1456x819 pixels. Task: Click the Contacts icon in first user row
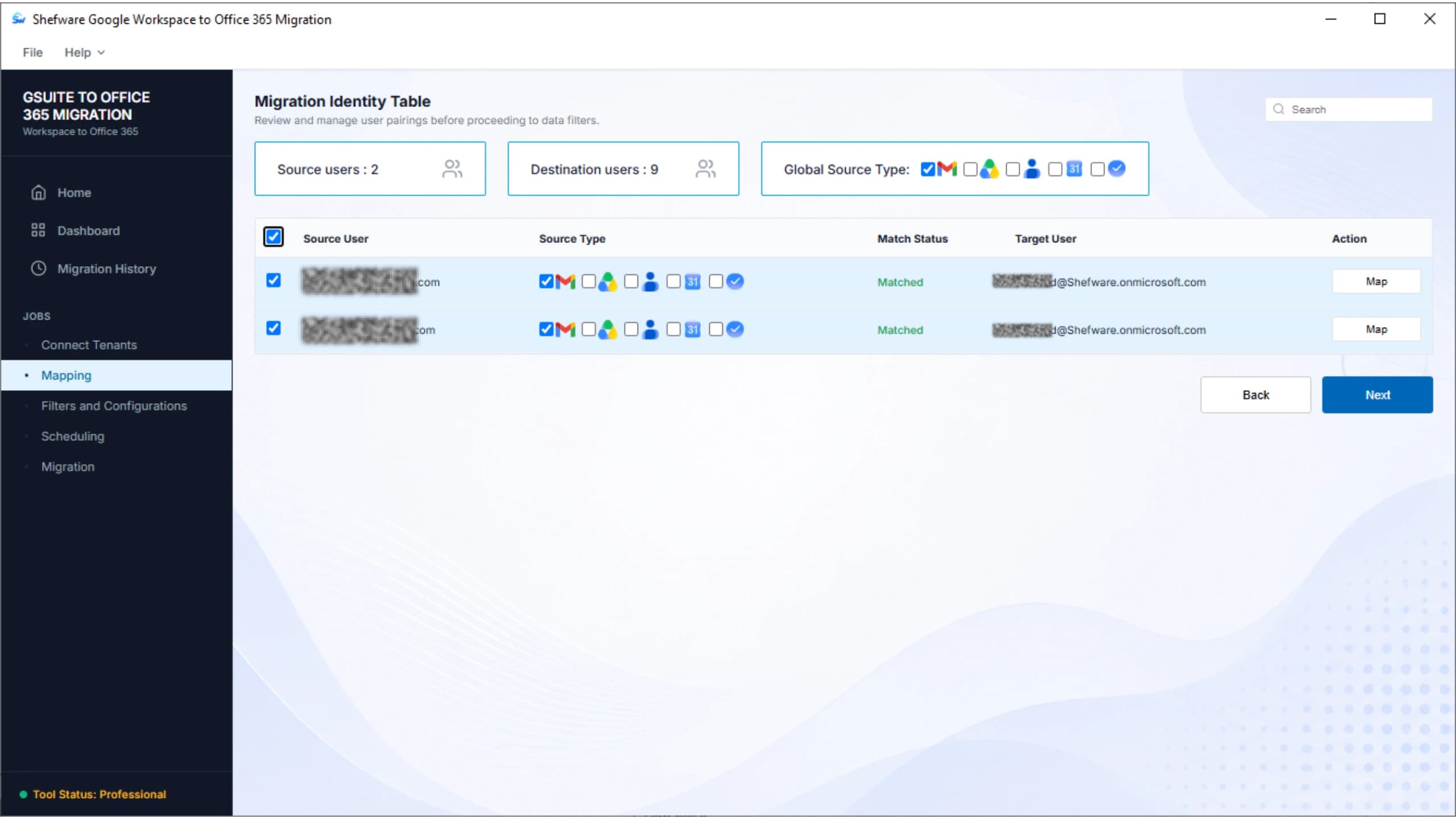pos(650,282)
